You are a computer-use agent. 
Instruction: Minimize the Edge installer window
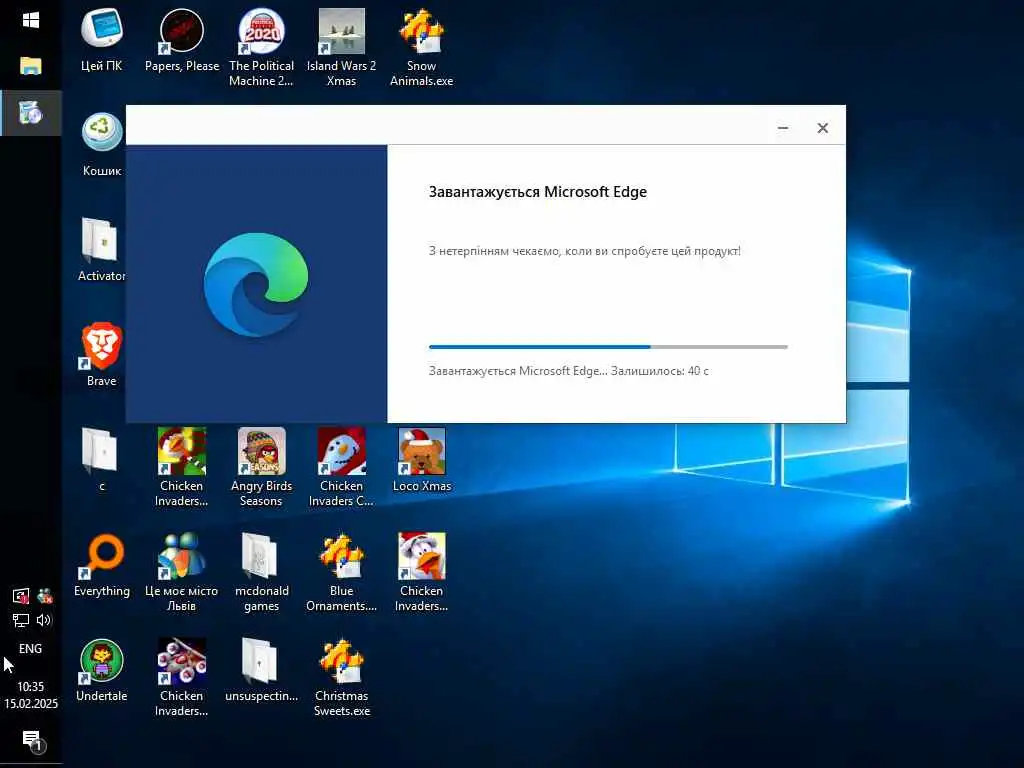(783, 127)
